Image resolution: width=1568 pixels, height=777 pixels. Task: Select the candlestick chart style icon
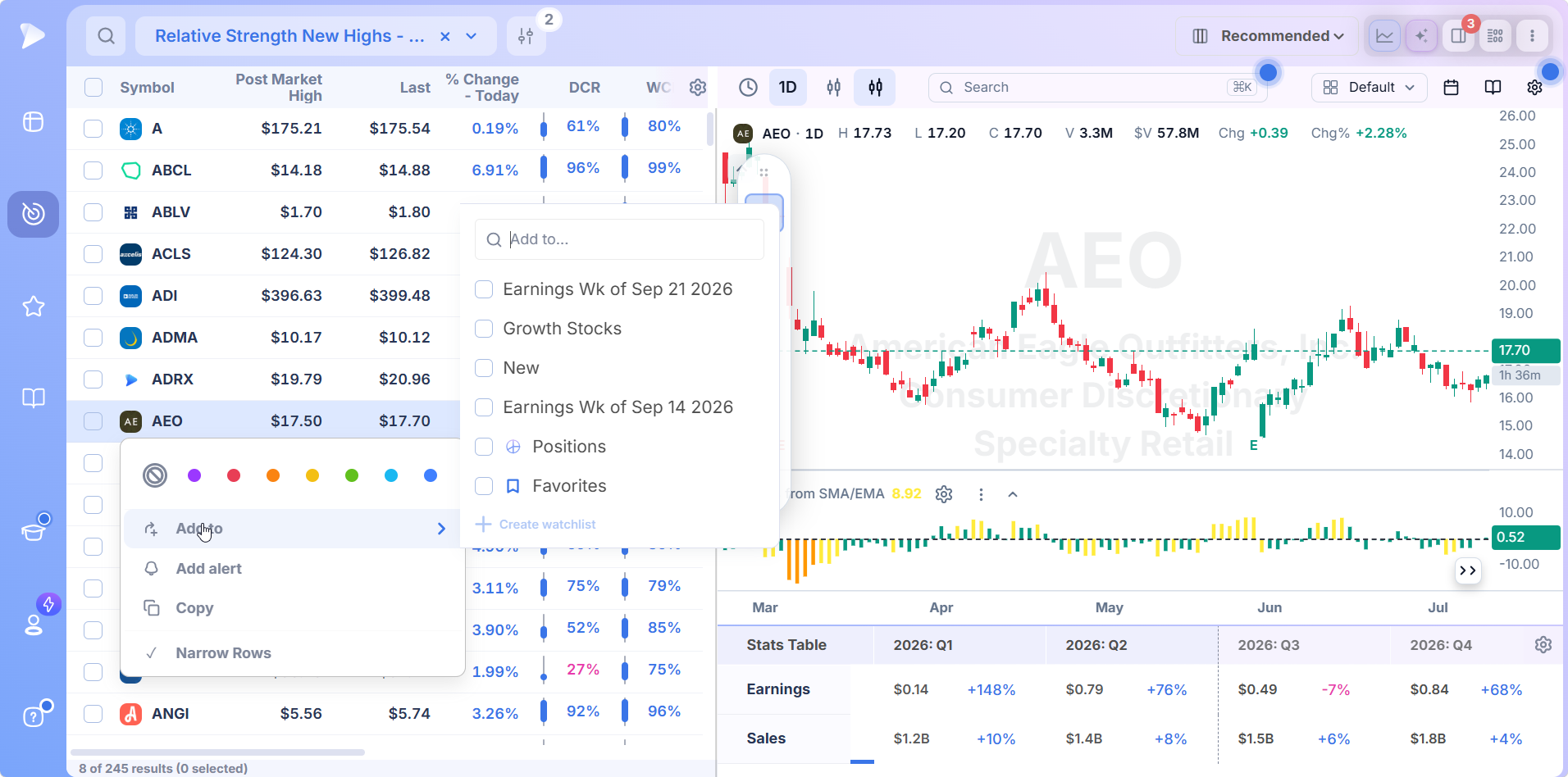pos(875,87)
